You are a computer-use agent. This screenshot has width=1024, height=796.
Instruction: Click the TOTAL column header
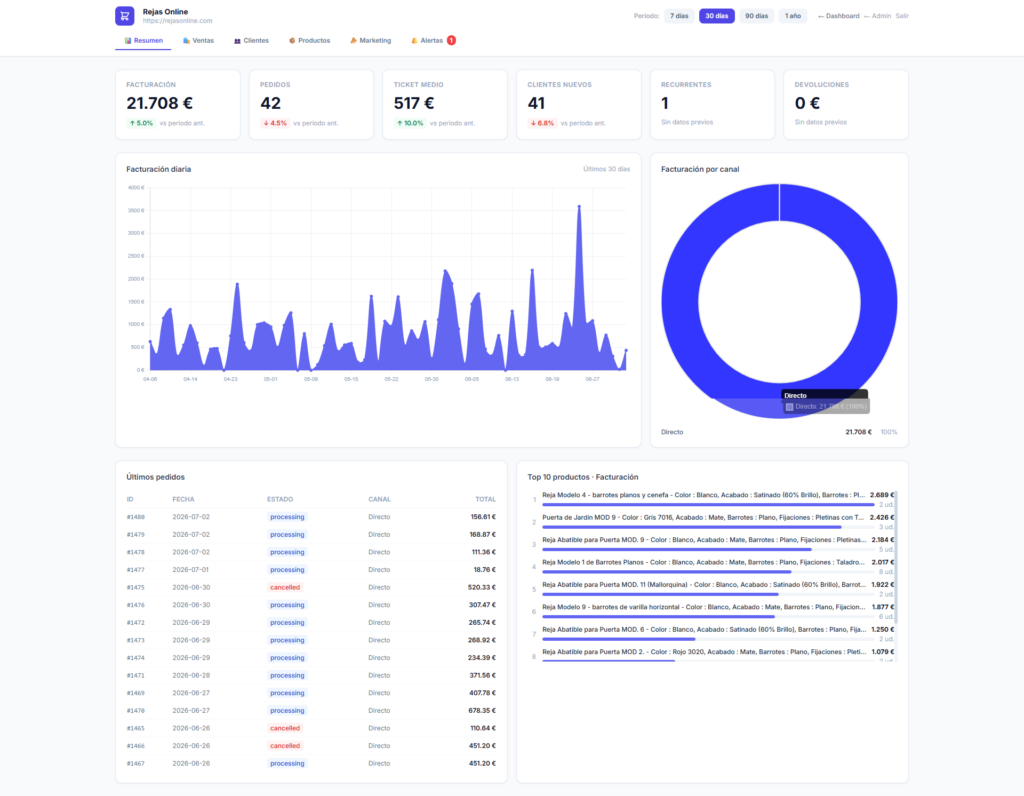pyautogui.click(x=485, y=500)
